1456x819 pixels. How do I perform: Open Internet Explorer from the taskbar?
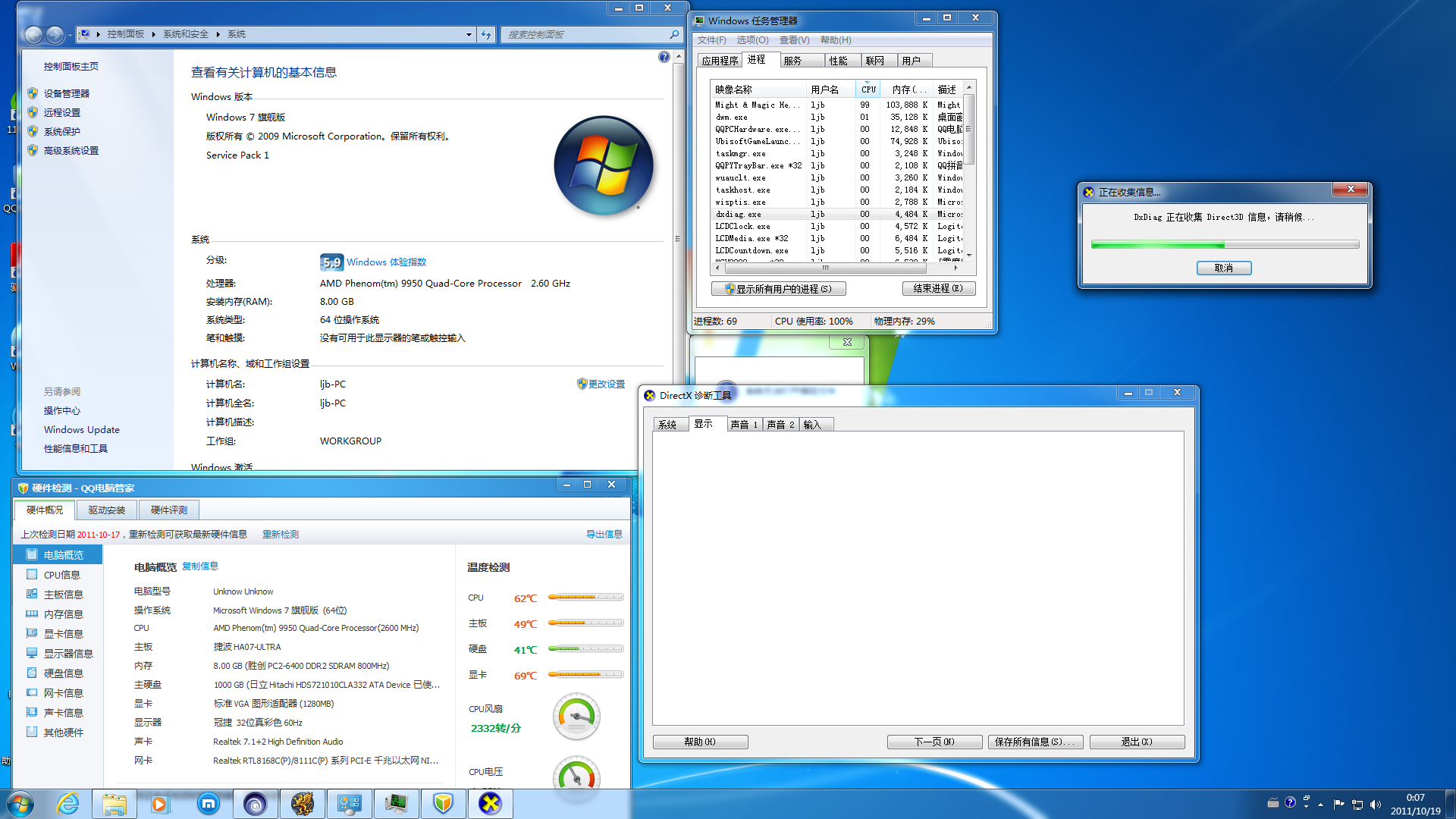(x=68, y=804)
